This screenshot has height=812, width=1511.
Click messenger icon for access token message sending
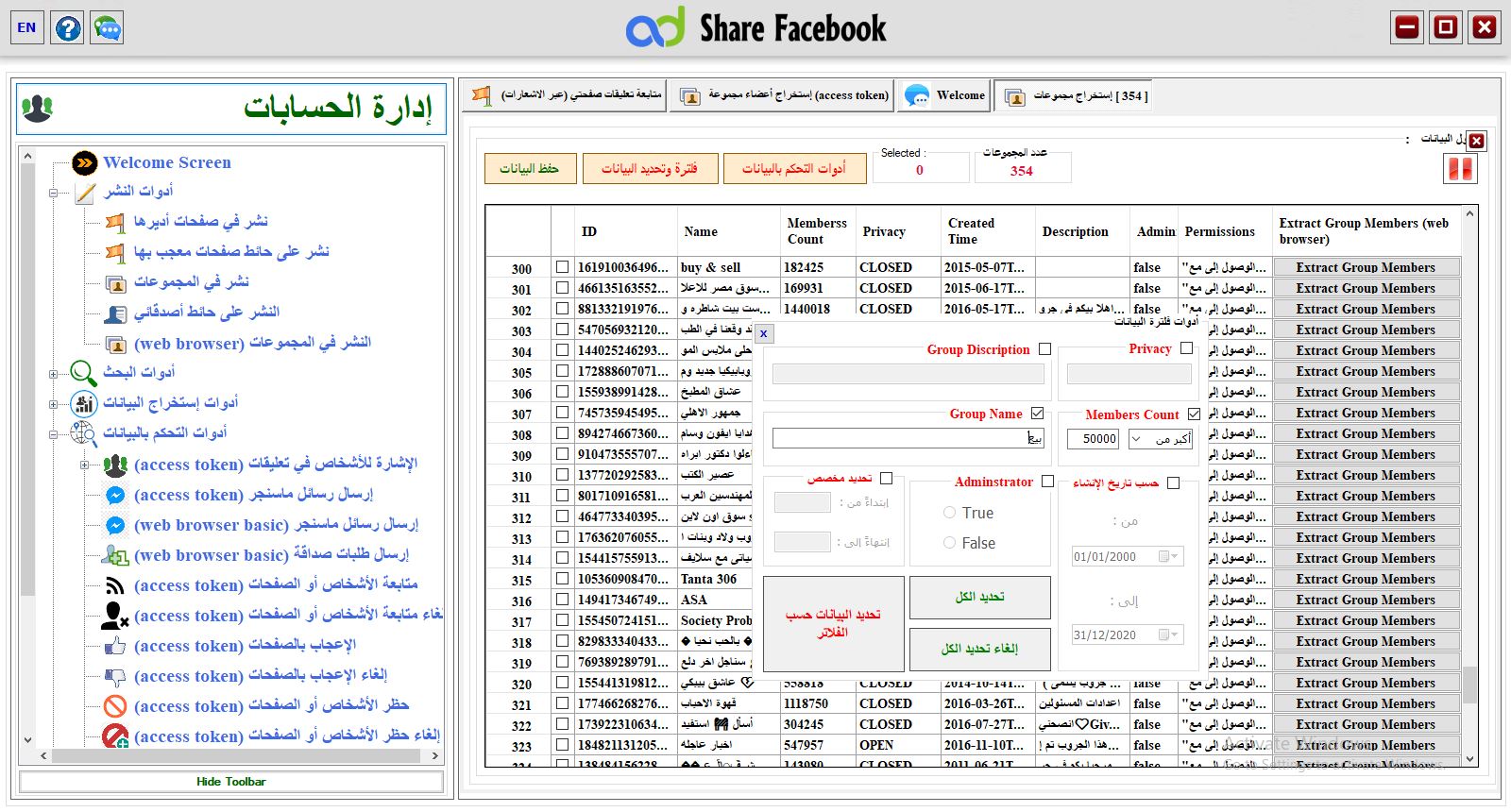[x=115, y=495]
